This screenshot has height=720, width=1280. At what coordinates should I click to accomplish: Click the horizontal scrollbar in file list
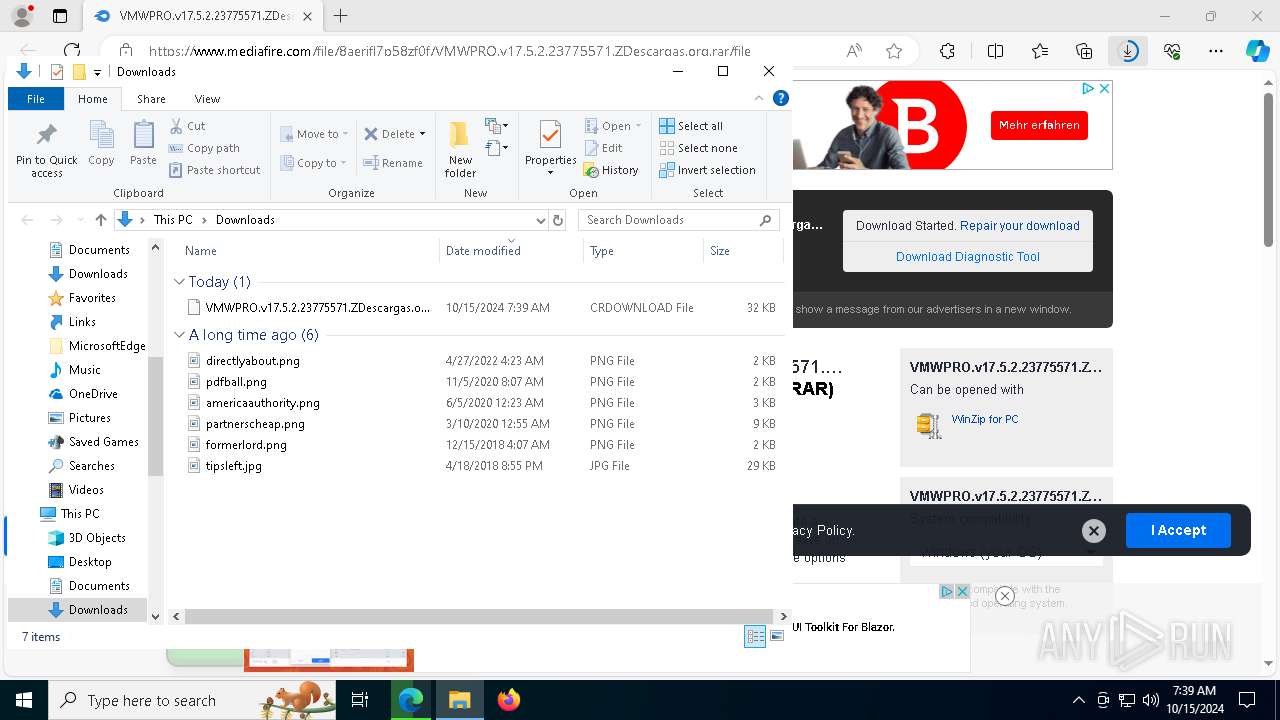click(480, 617)
